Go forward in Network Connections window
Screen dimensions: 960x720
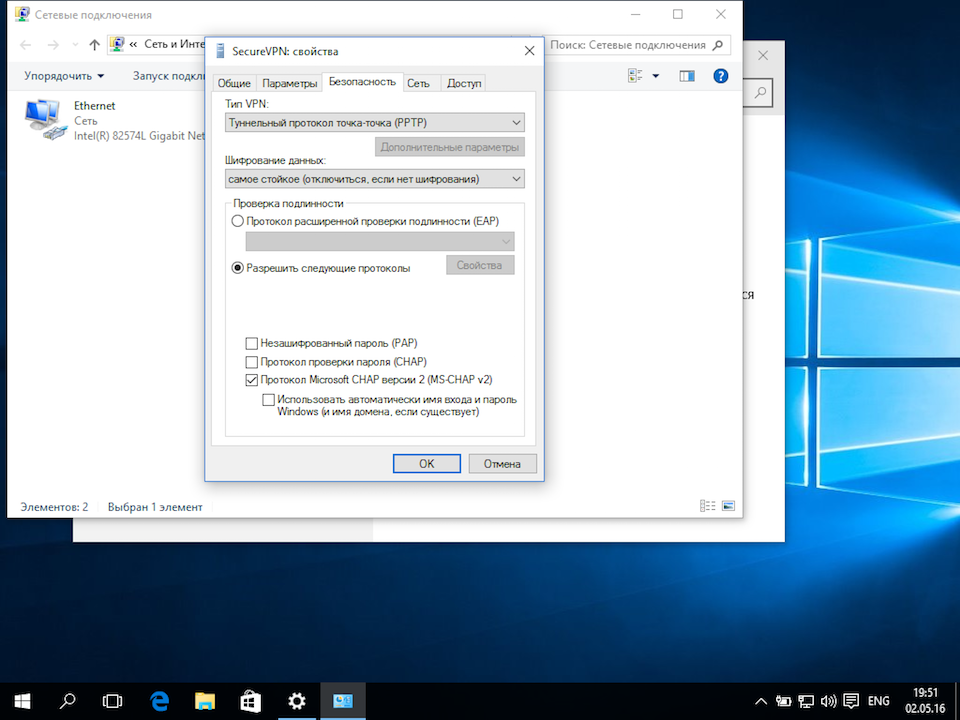(53, 45)
